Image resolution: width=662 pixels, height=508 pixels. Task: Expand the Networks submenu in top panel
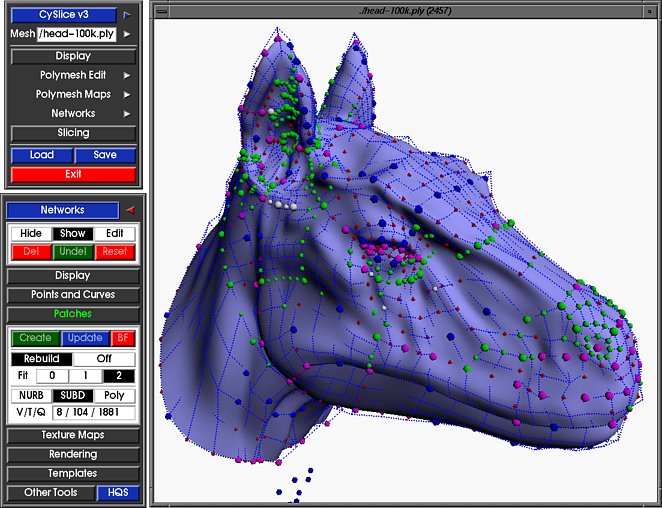[x=127, y=114]
